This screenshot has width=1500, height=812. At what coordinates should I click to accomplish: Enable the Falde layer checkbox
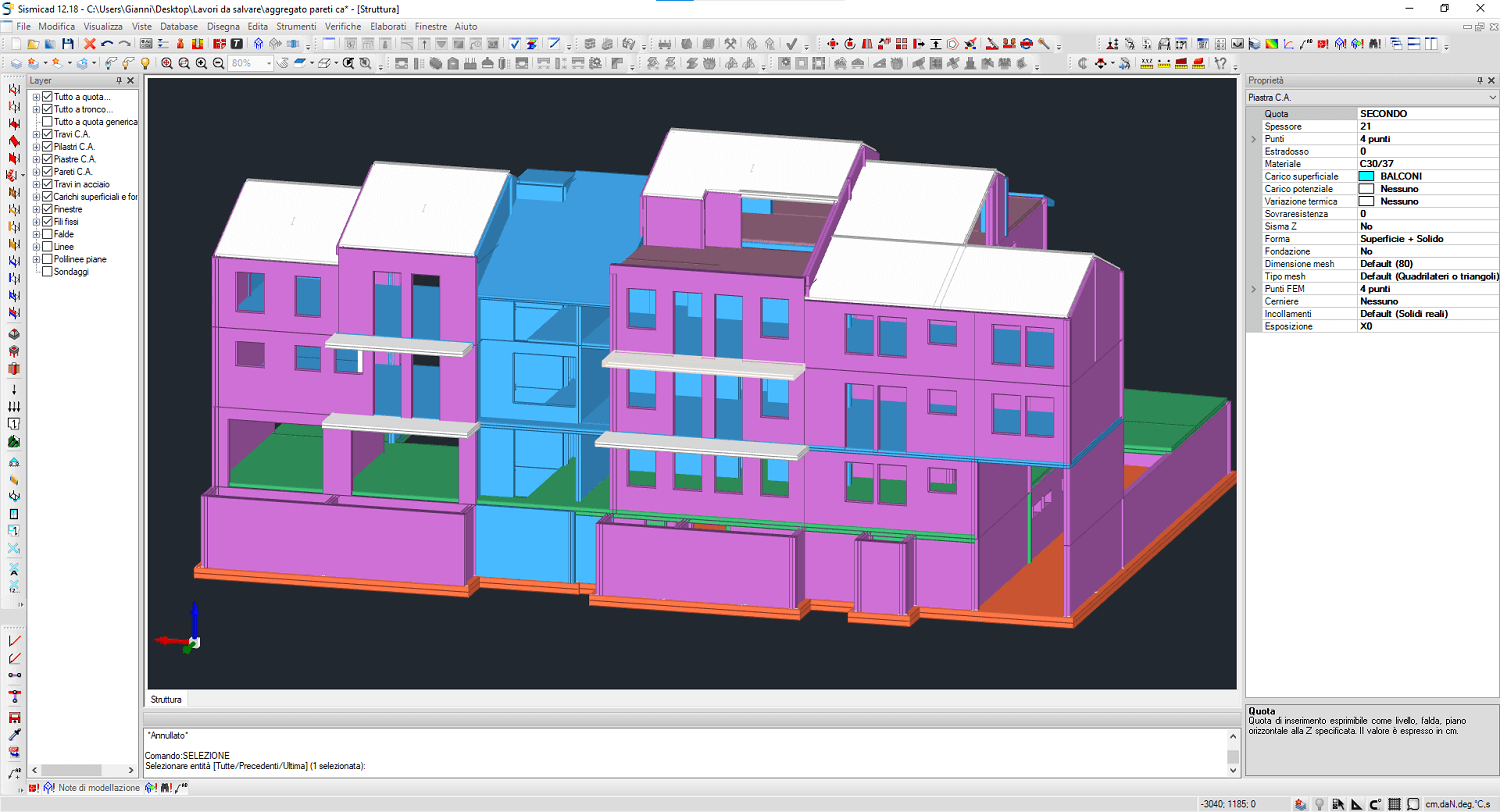47,234
